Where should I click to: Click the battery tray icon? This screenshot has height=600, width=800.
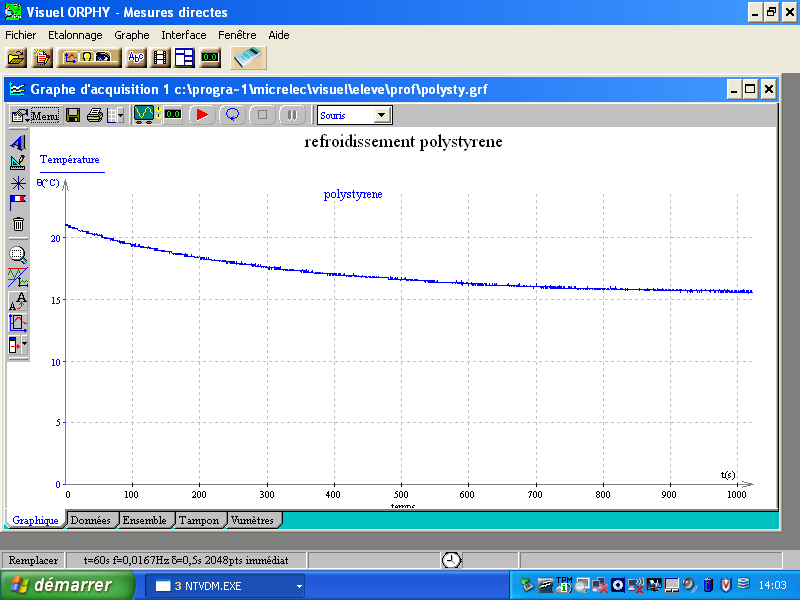point(708,585)
